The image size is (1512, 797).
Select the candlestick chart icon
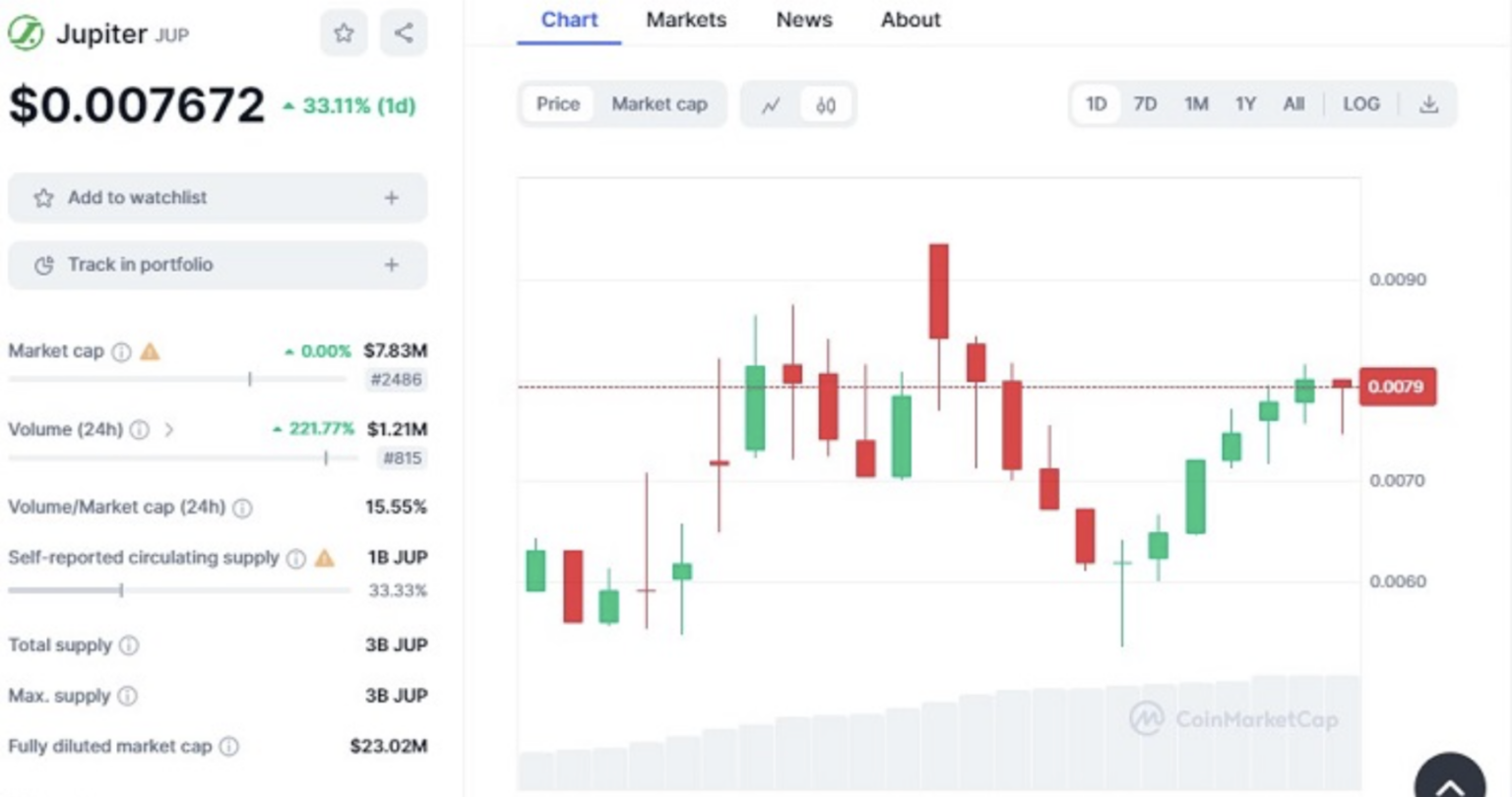(825, 104)
